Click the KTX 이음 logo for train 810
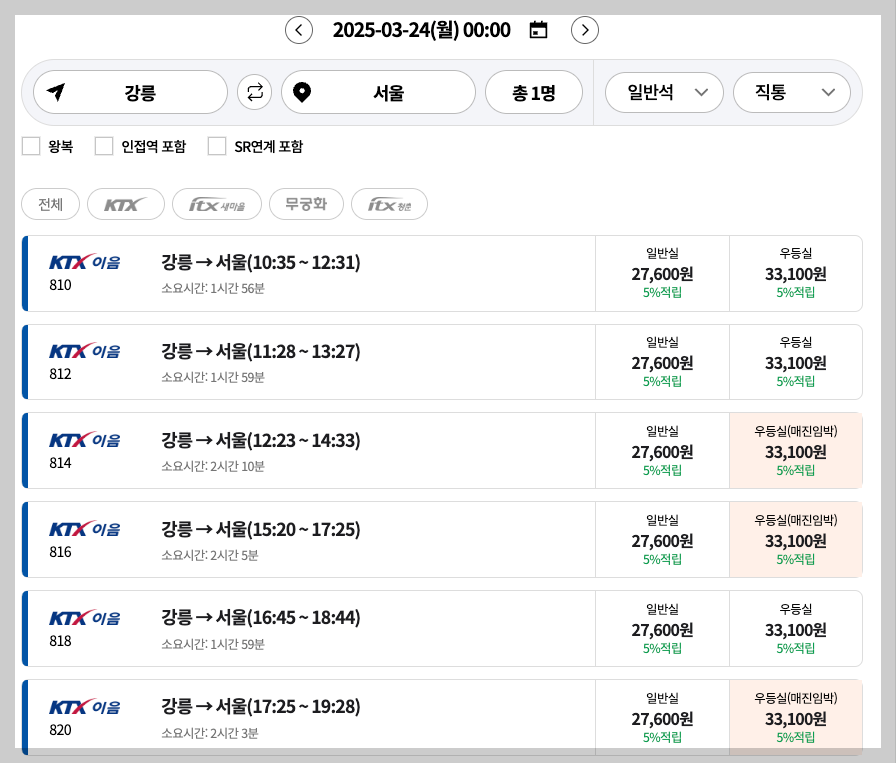Image resolution: width=896 pixels, height=763 pixels. (85, 262)
